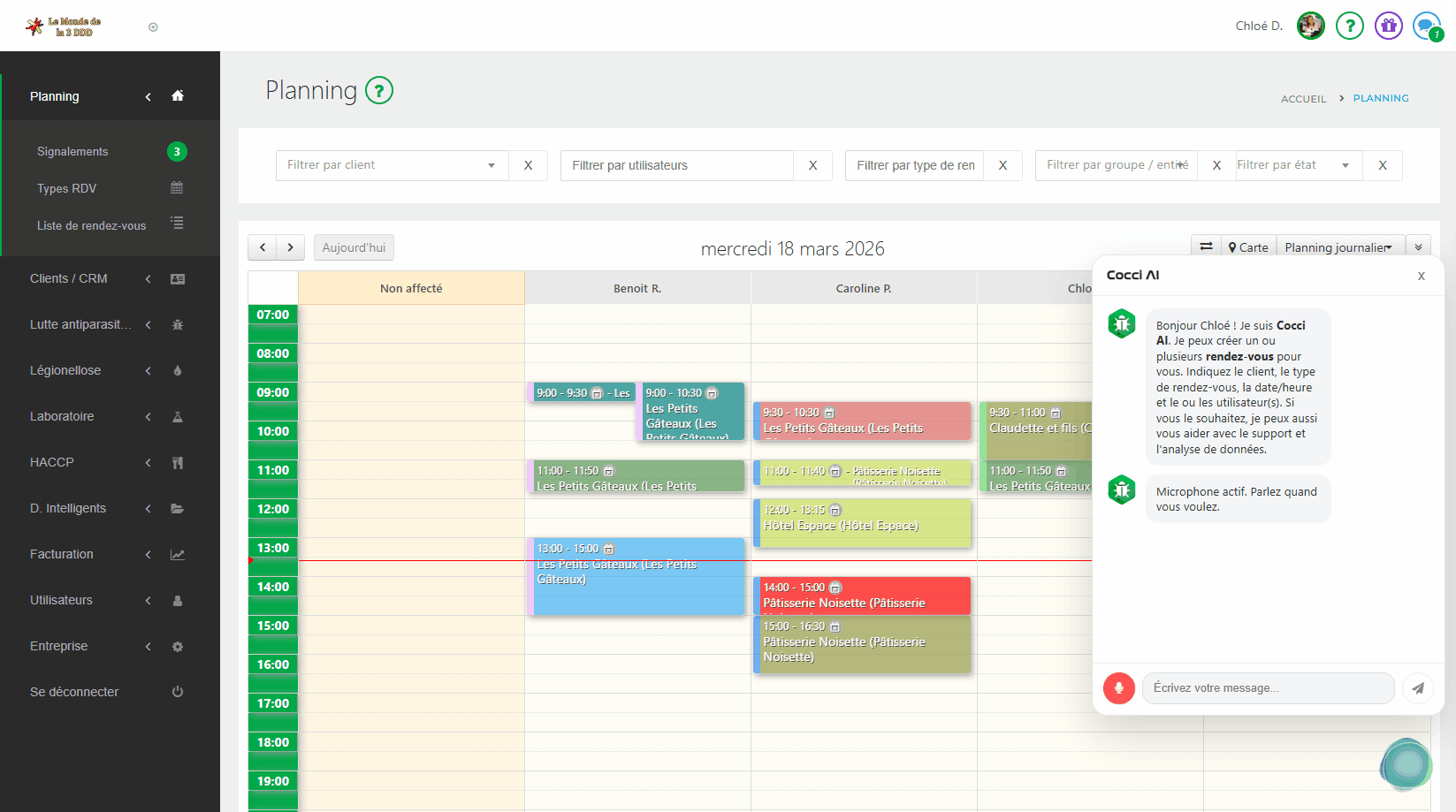The width and height of the screenshot is (1456, 812).
Task: Close the Cocci AI chat panel
Action: tap(1421, 276)
